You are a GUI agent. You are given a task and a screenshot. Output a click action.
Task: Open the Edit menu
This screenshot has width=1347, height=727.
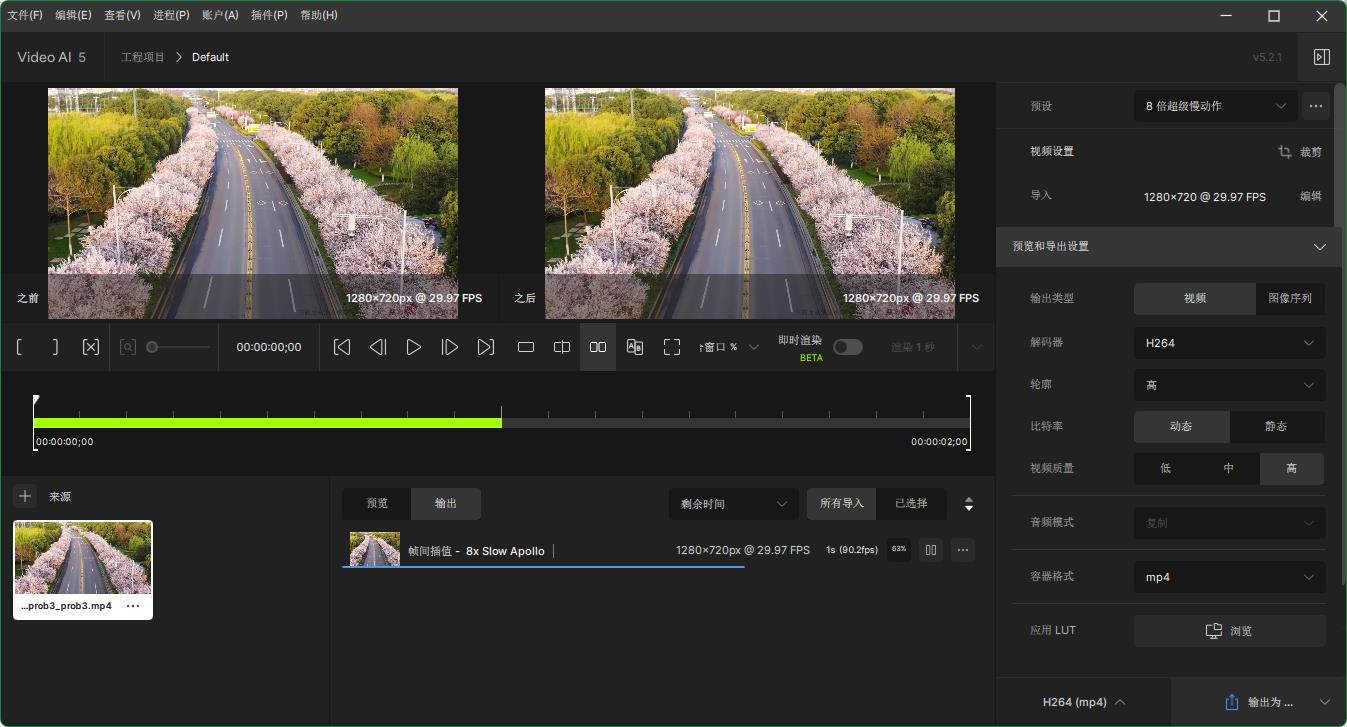click(74, 15)
